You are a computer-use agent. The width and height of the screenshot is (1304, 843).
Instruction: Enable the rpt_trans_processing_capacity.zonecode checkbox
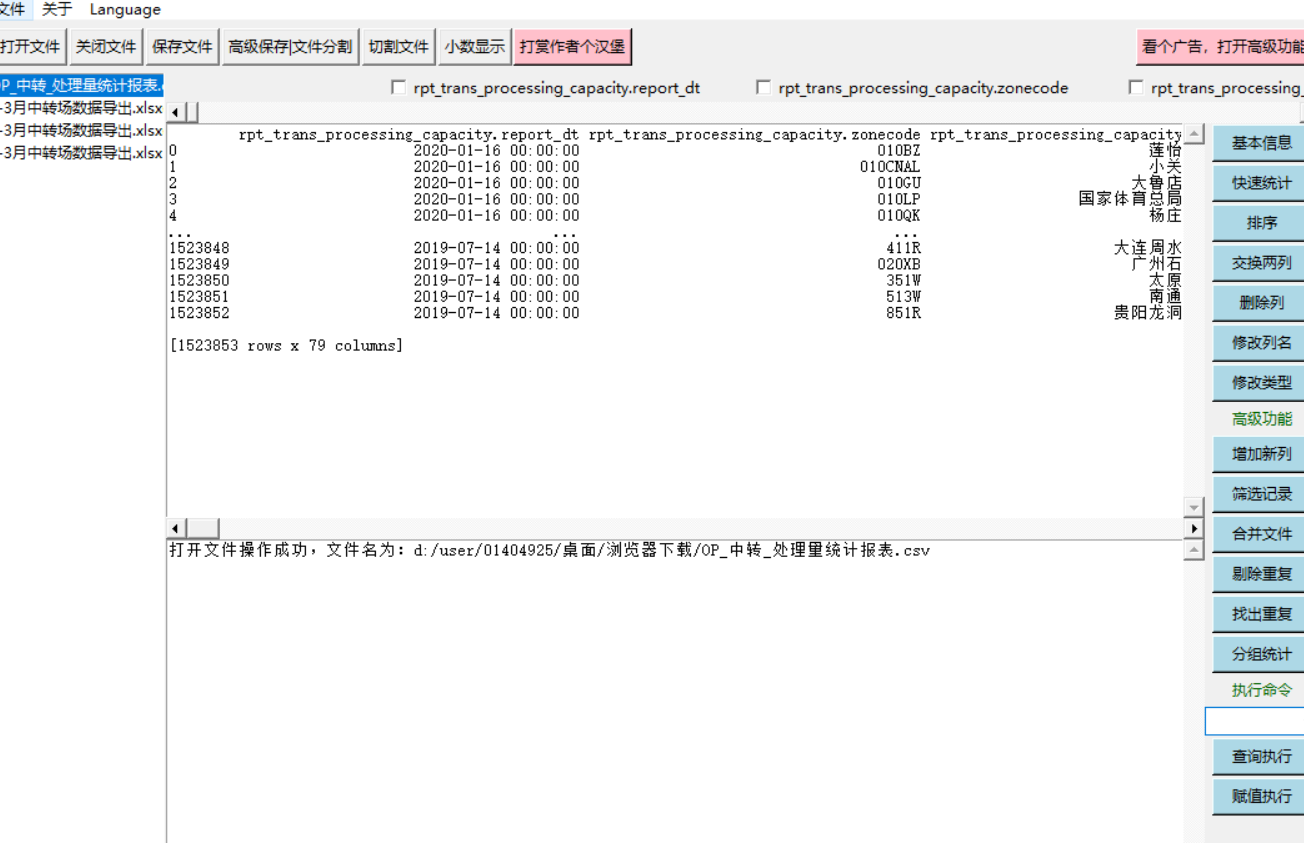pyautogui.click(x=763, y=87)
